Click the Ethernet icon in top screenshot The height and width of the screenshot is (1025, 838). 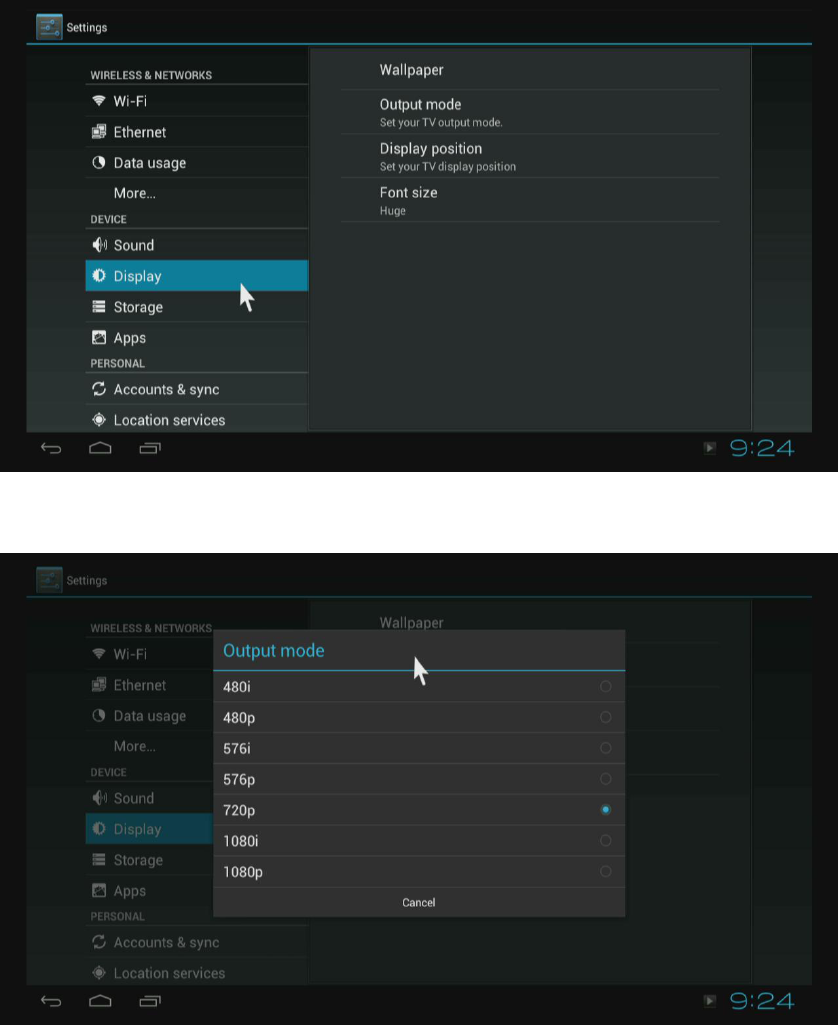[x=99, y=132]
